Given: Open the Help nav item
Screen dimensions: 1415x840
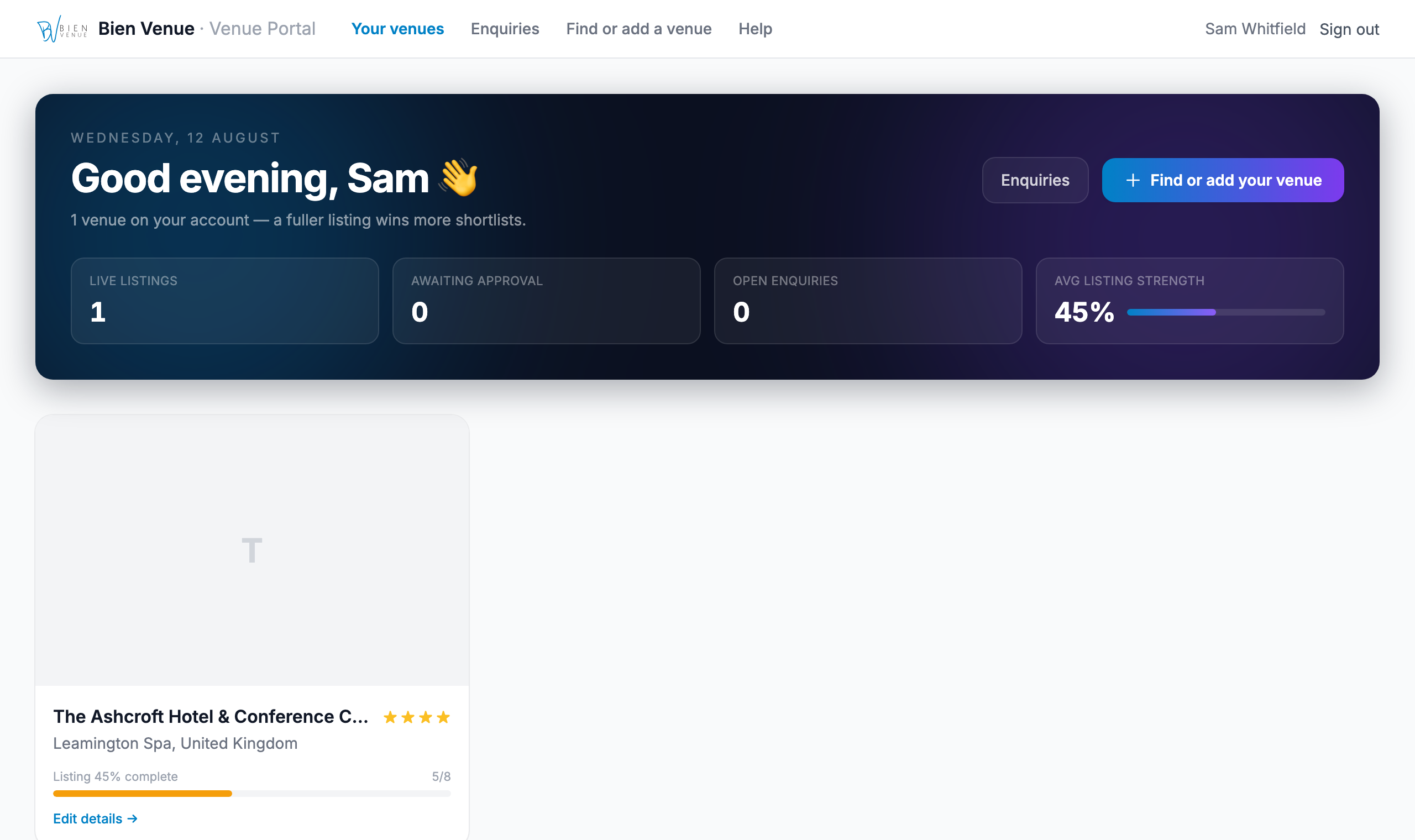Looking at the screenshot, I should tap(755, 29).
